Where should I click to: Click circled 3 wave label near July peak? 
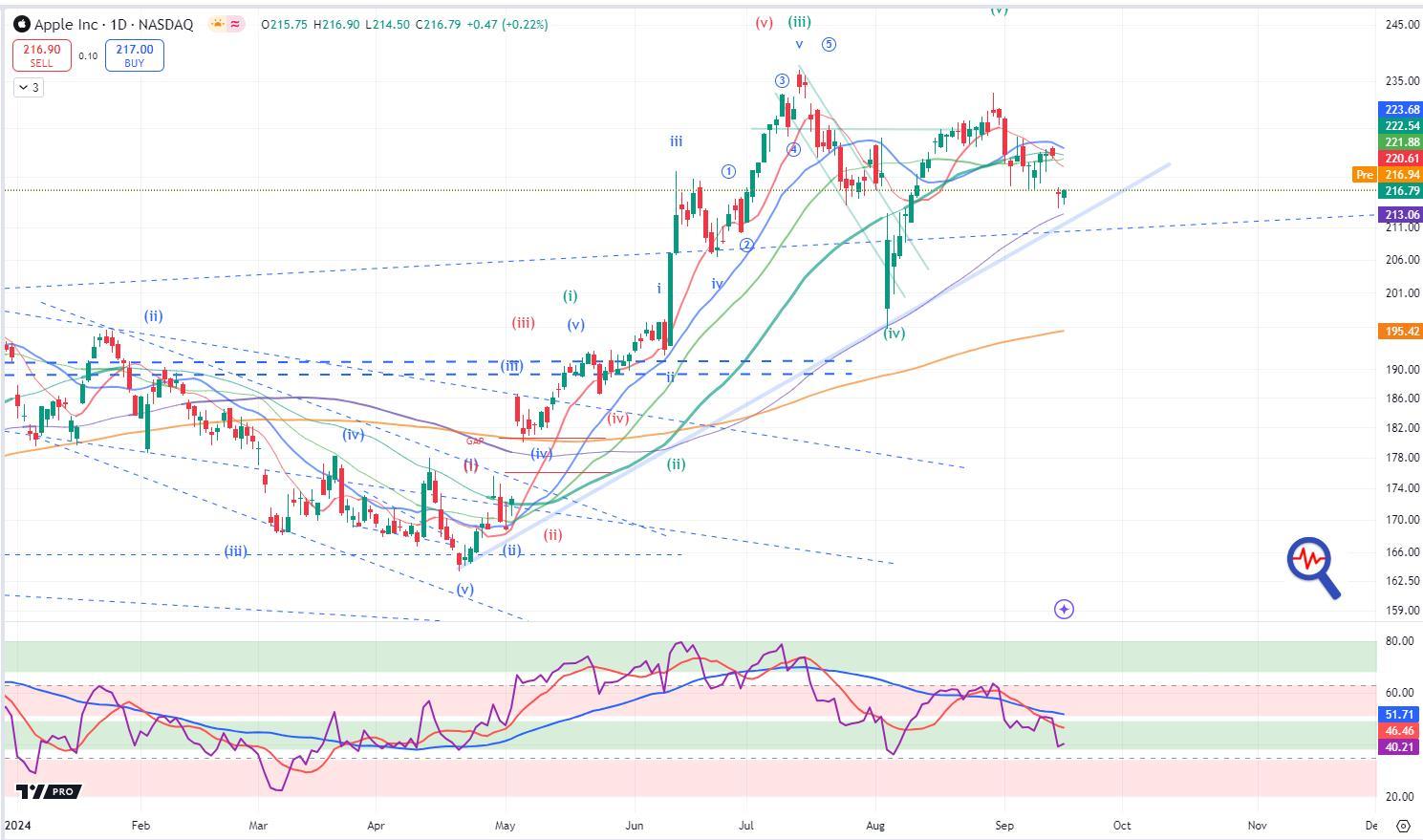click(x=782, y=81)
